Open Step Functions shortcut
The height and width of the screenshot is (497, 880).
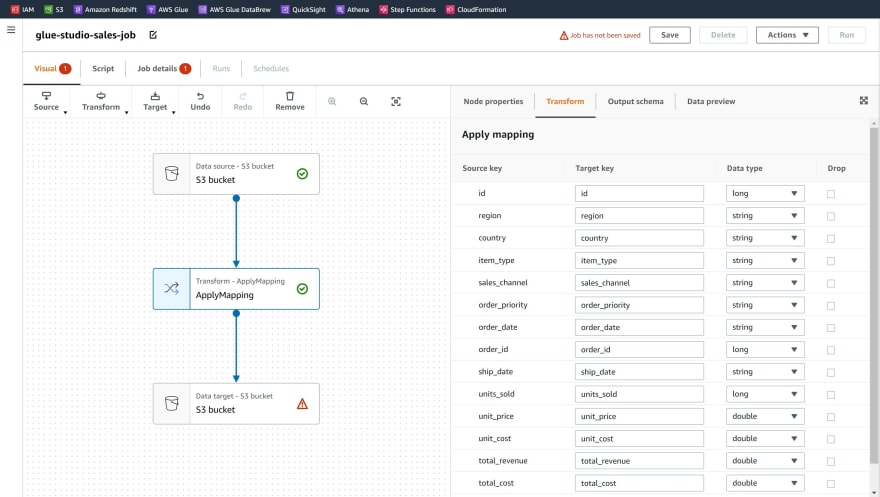(407, 9)
